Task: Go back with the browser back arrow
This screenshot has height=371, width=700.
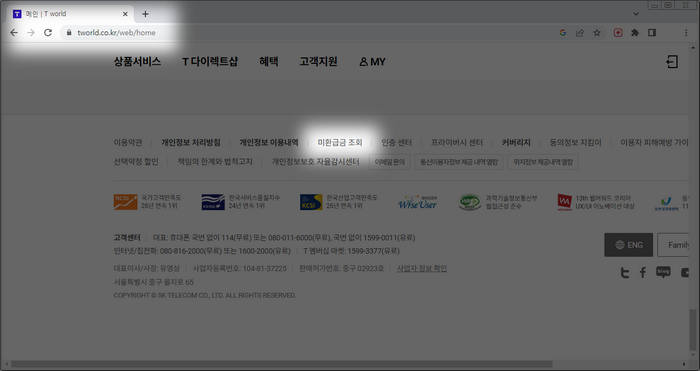Action: pyautogui.click(x=14, y=33)
